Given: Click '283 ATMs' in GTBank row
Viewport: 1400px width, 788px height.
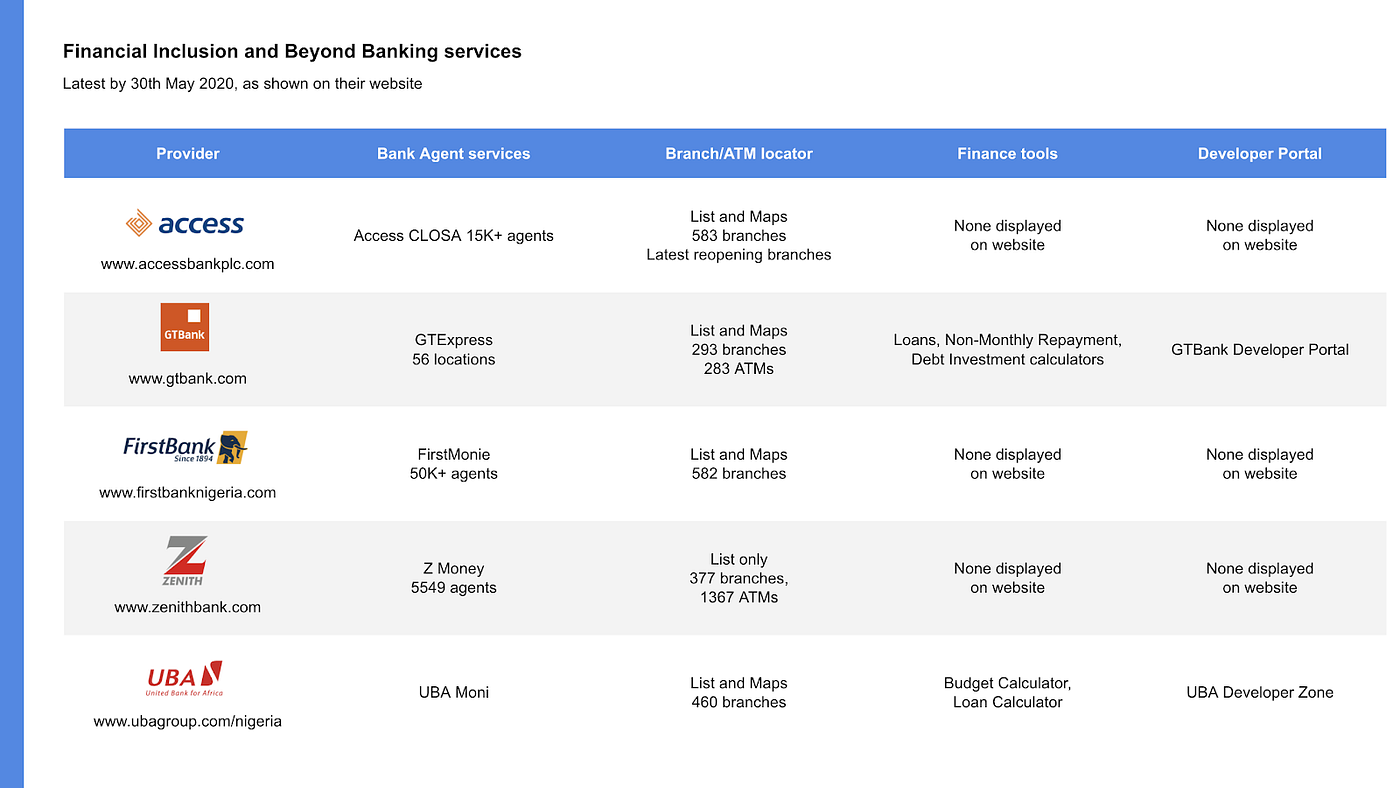Looking at the screenshot, I should coord(739,369).
